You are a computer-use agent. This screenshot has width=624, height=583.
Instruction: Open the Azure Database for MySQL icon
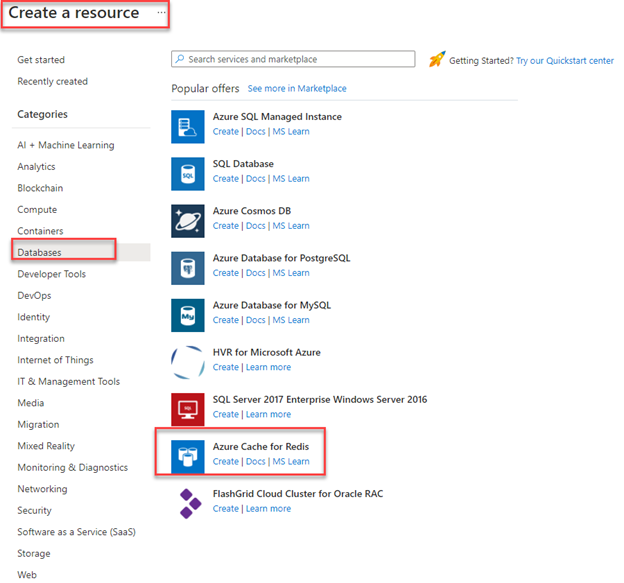point(188,312)
